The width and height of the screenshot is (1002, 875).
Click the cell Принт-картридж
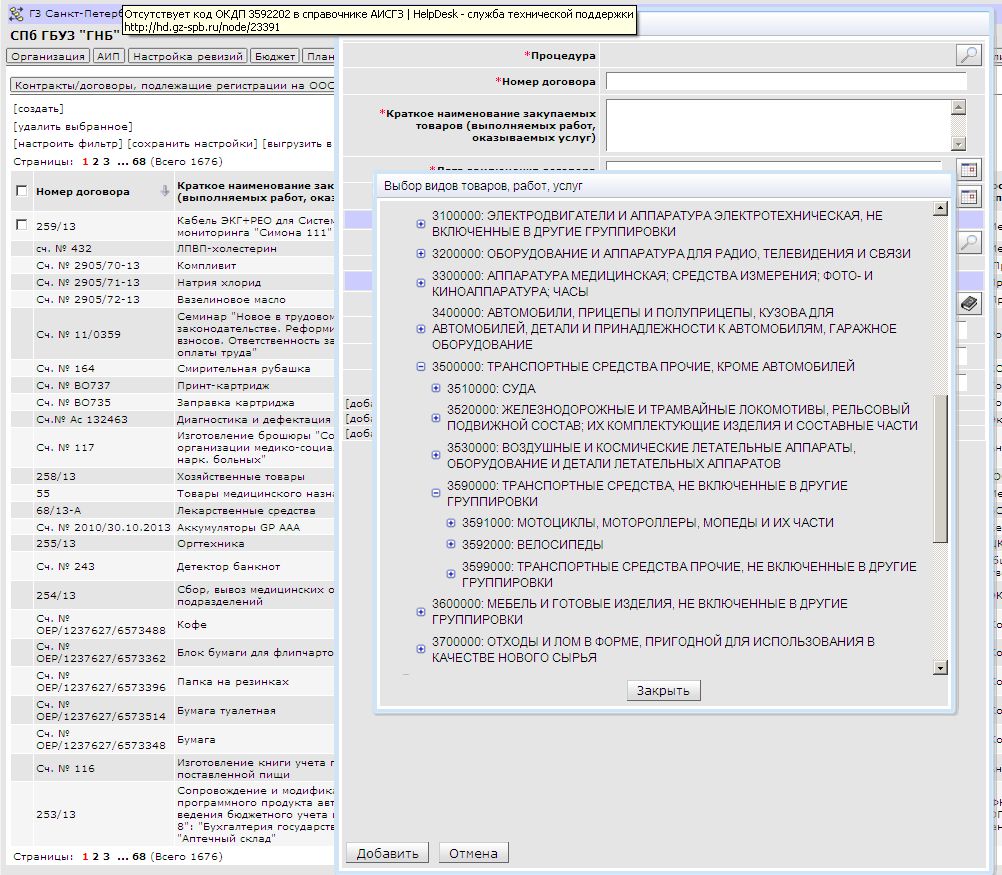point(223,385)
